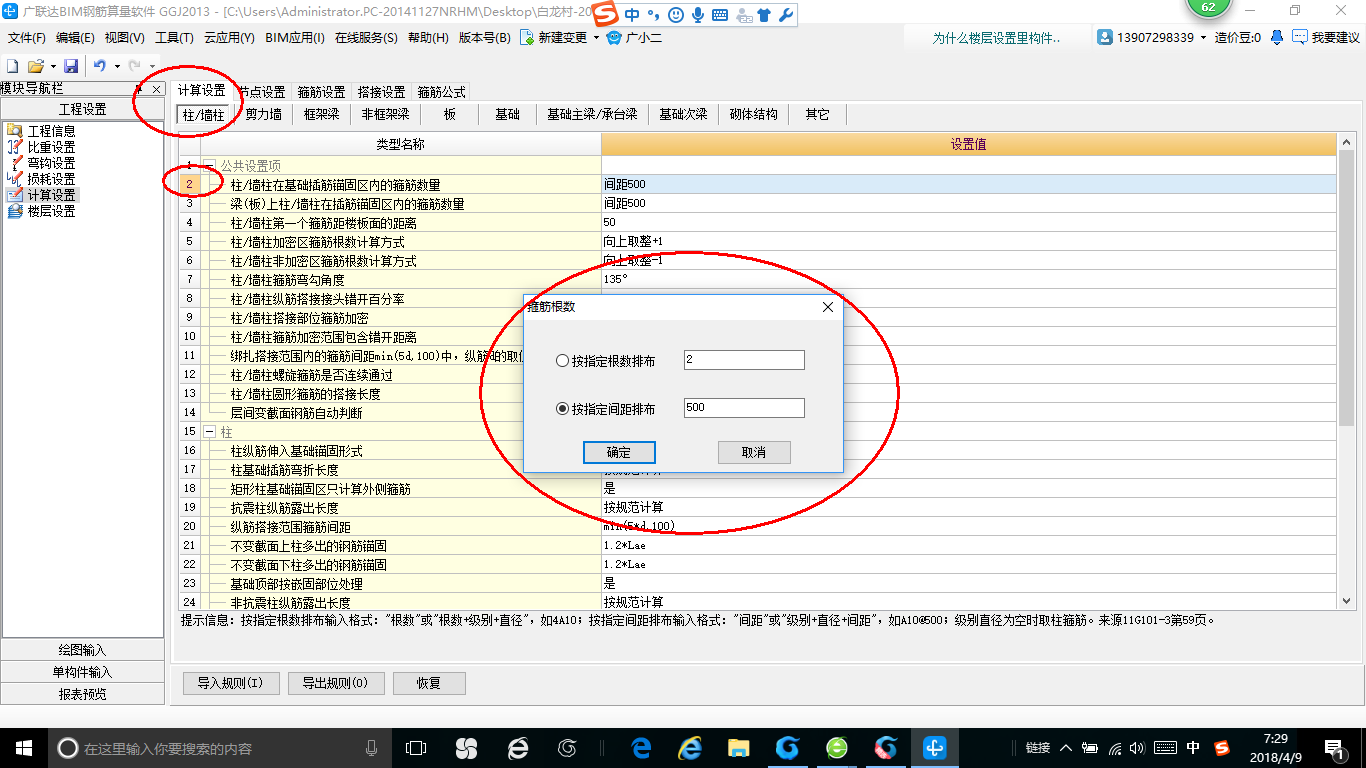This screenshot has width=1366, height=768.
Task: Click the settings table vertical scrollbar
Action: (x=1346, y=288)
